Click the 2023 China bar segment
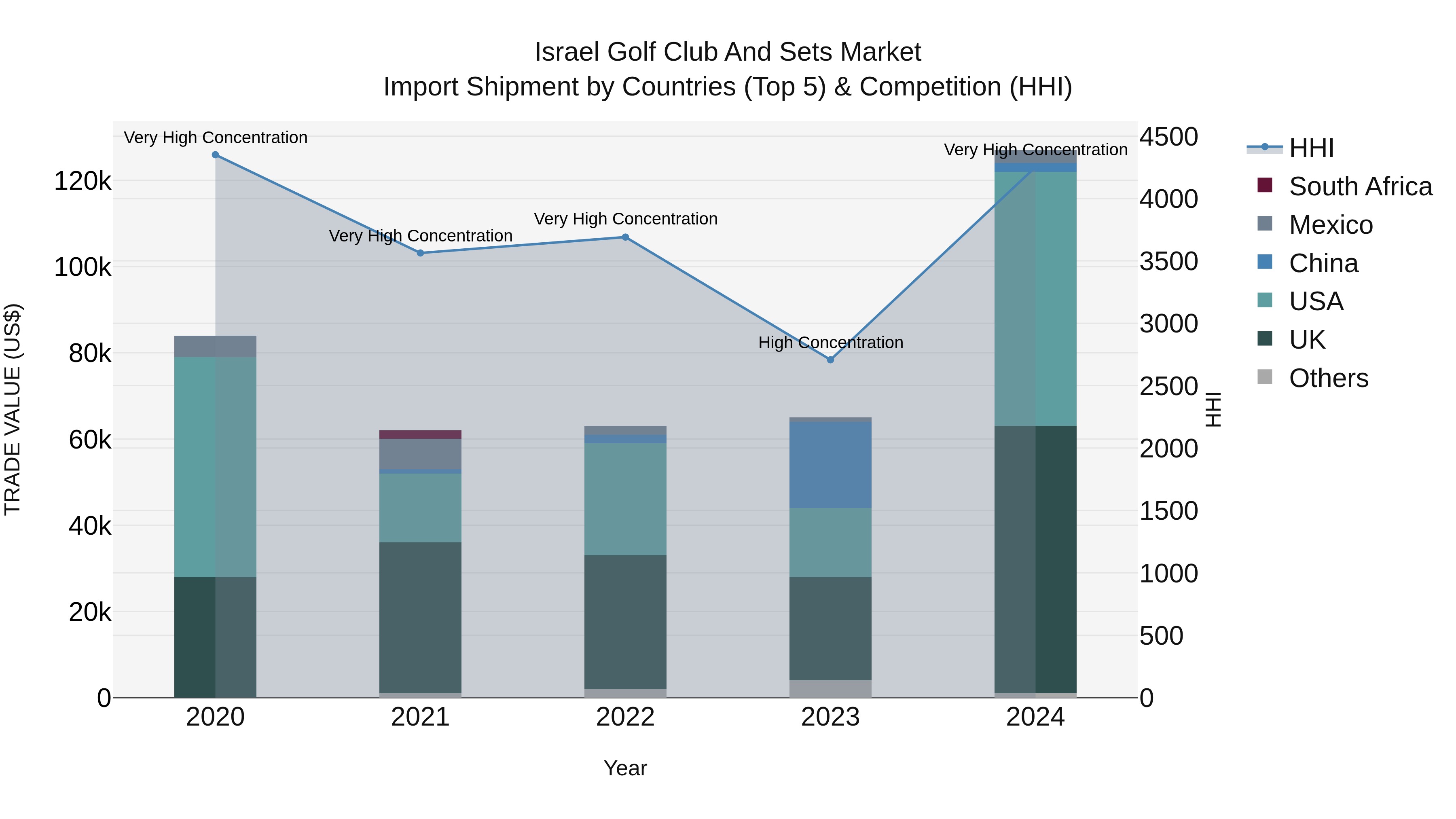The image size is (1456, 819). click(x=830, y=465)
